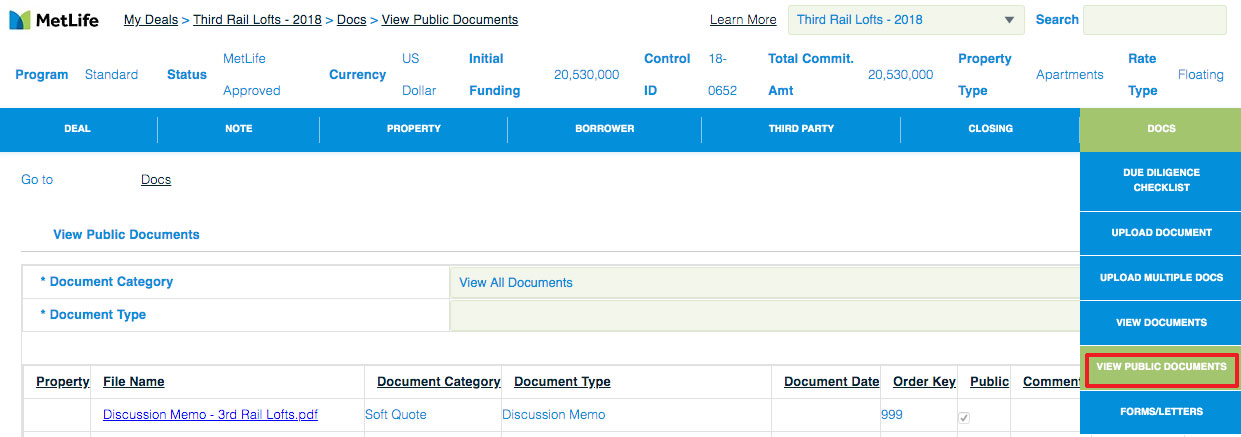The width and height of the screenshot is (1241, 437).
Task: Toggle Public checkbox for Discussion Memo row
Action: click(964, 418)
